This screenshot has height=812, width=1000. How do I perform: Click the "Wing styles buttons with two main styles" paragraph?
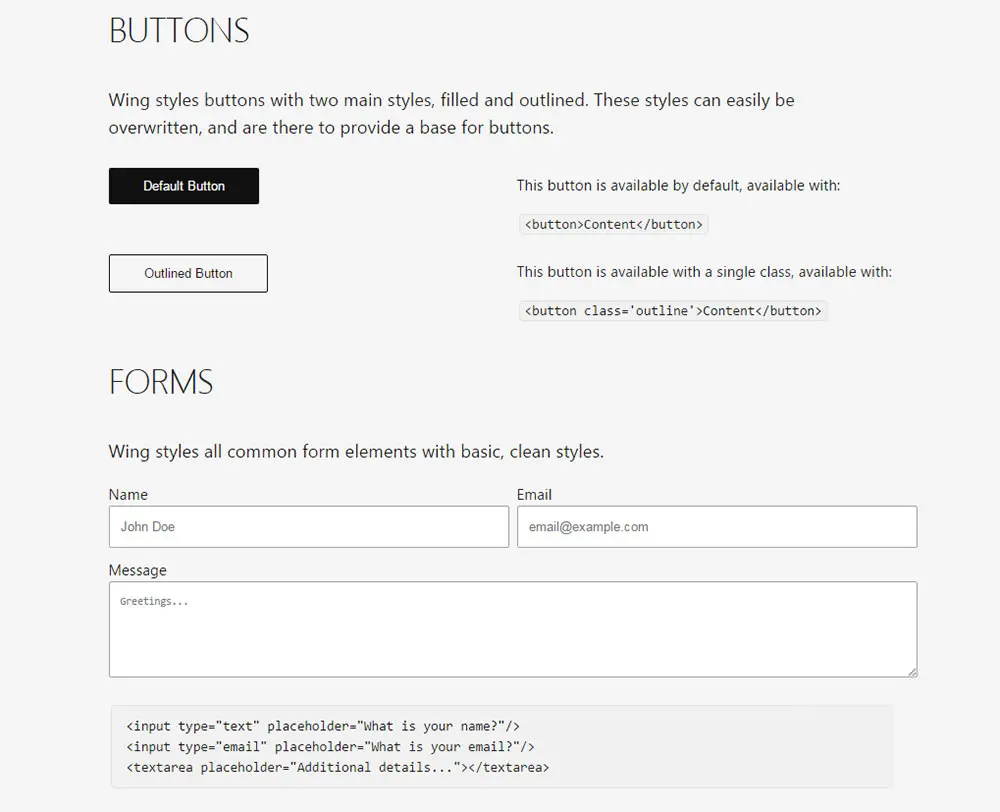tap(452, 114)
